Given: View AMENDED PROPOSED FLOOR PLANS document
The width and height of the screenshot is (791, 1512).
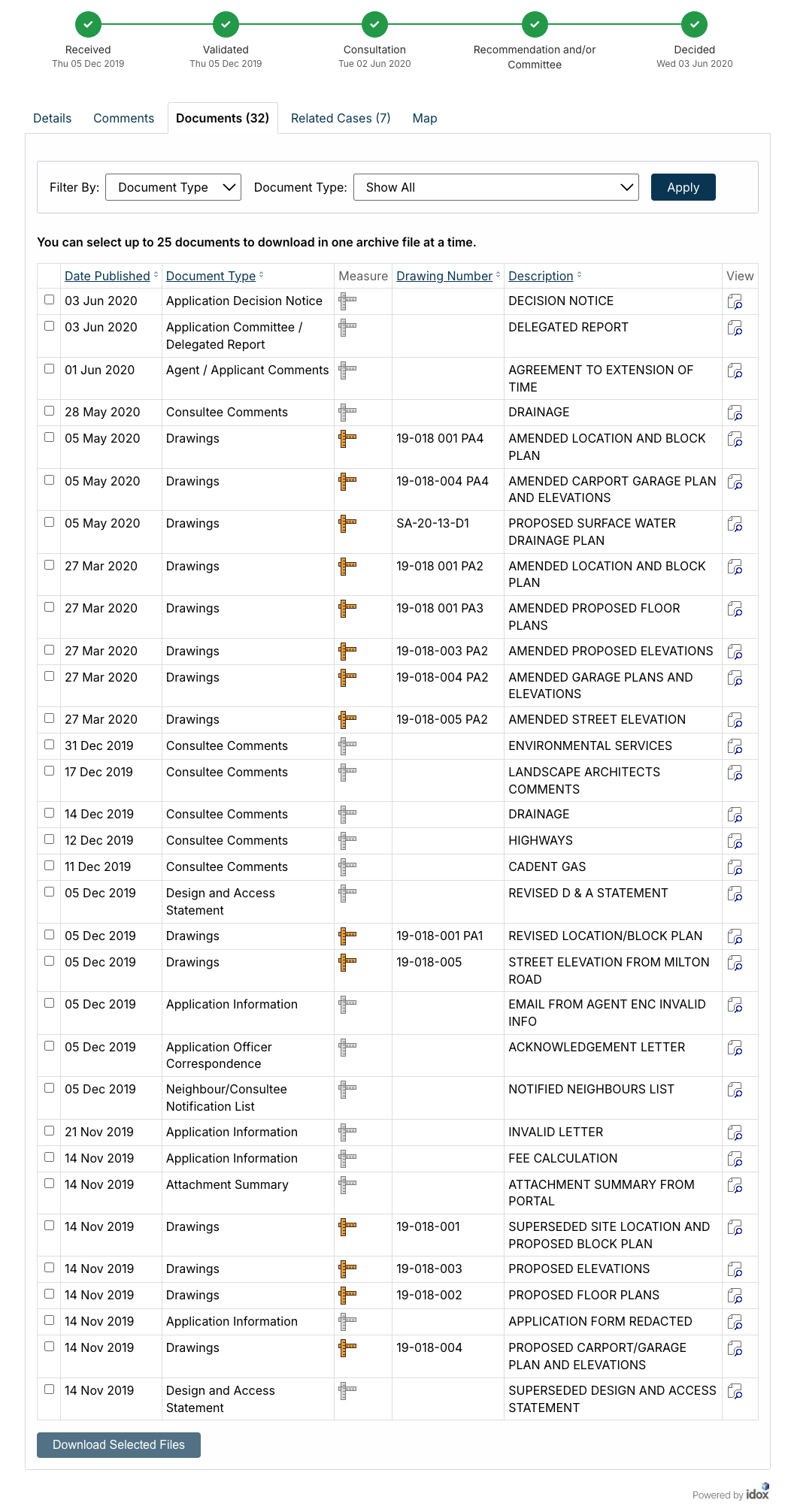Looking at the screenshot, I should point(735,609).
